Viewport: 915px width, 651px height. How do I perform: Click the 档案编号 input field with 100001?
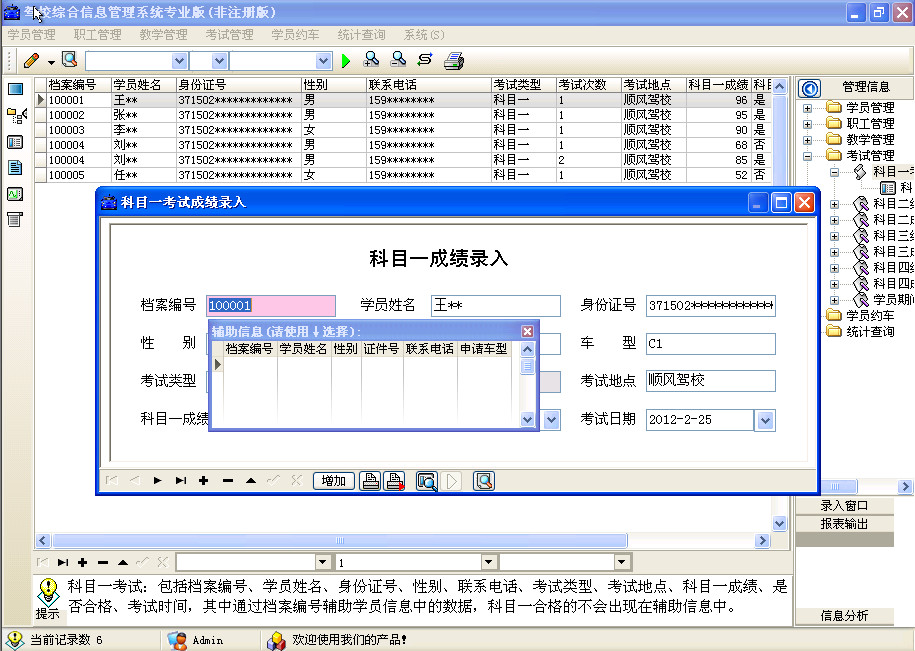coord(271,306)
